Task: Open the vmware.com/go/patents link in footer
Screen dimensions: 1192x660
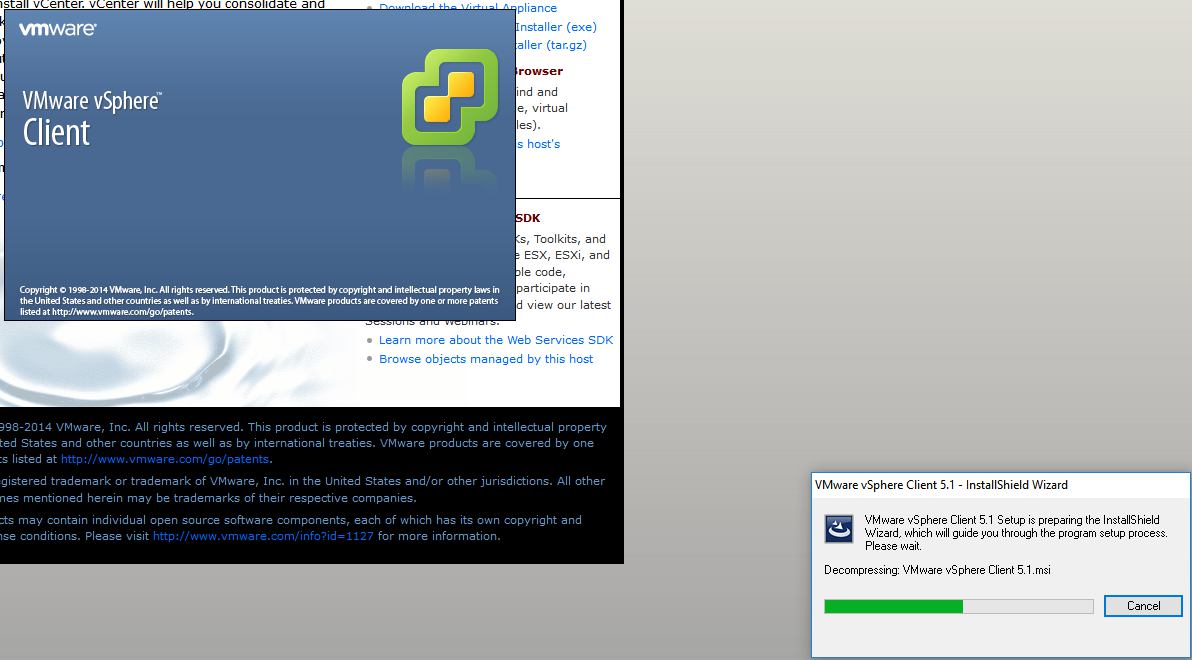Action: coord(164,459)
